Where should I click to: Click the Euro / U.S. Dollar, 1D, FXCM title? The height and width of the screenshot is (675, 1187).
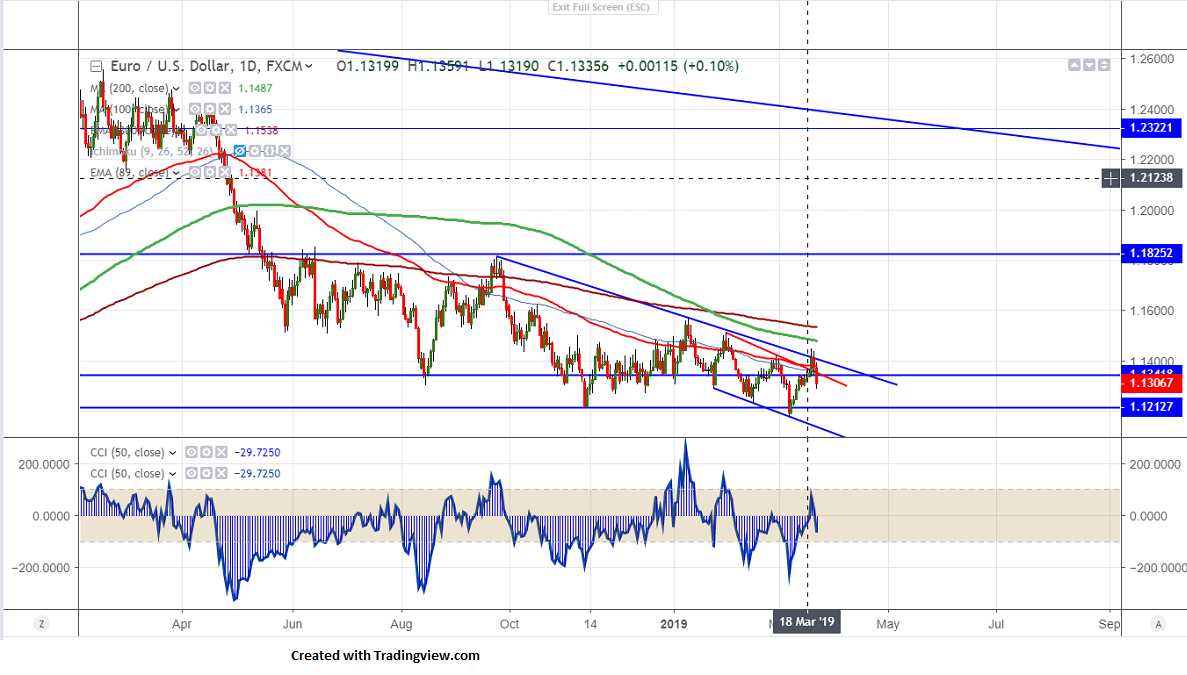pos(206,67)
